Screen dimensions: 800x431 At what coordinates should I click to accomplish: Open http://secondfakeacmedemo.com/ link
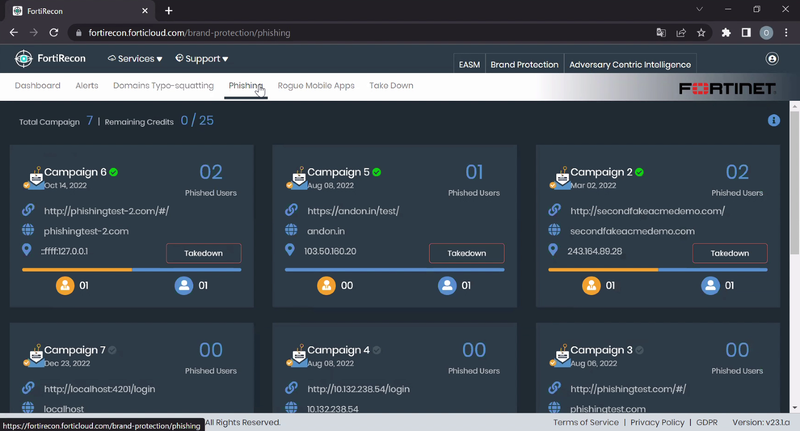pyautogui.click(x=647, y=211)
